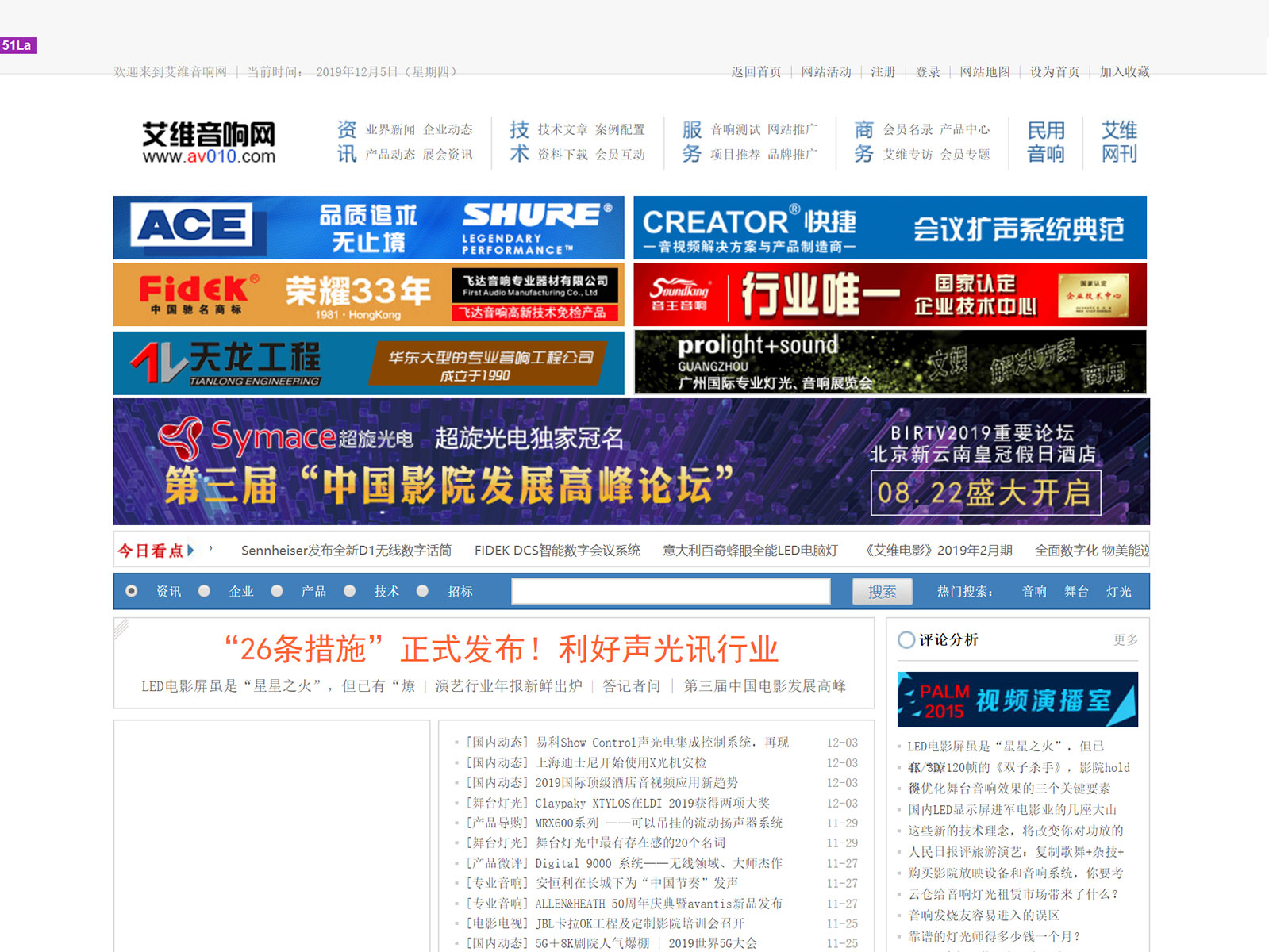The height and width of the screenshot is (952, 1269).
Task: Open the PALM 2015 视频演播室 image
Action: tap(1017, 700)
